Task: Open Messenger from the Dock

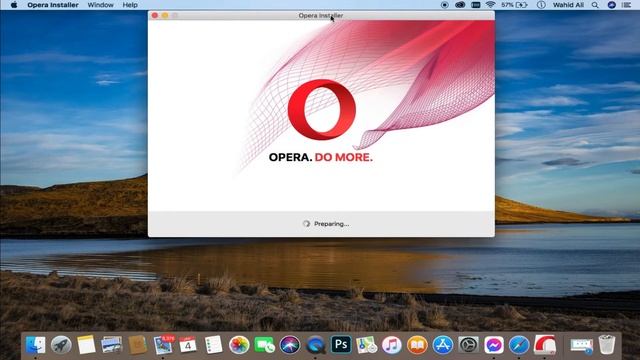Action: 493,345
